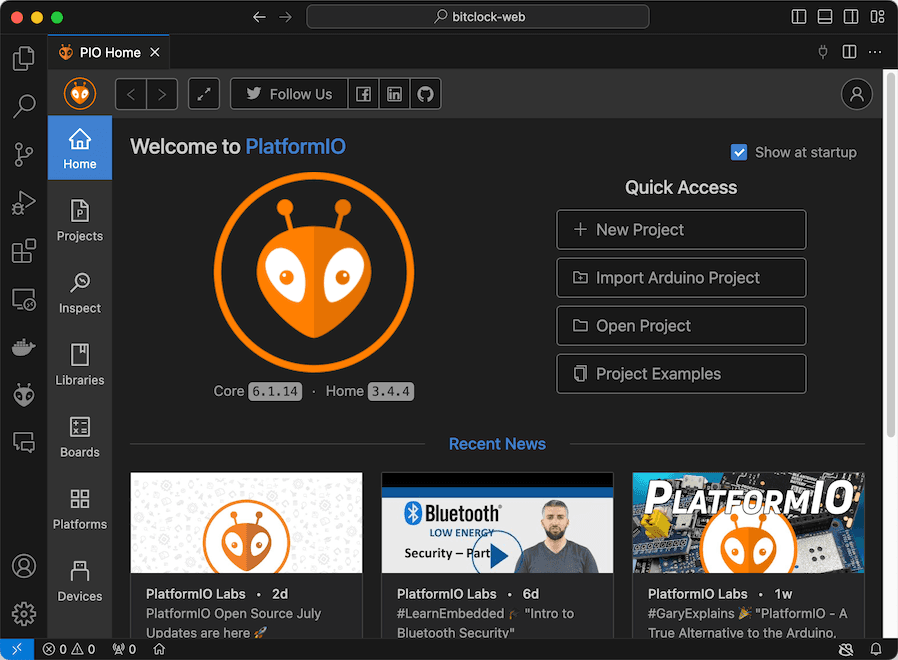898x660 pixels.
Task: Click the PlatformIO logo in PIO toolbar
Action: [80, 94]
